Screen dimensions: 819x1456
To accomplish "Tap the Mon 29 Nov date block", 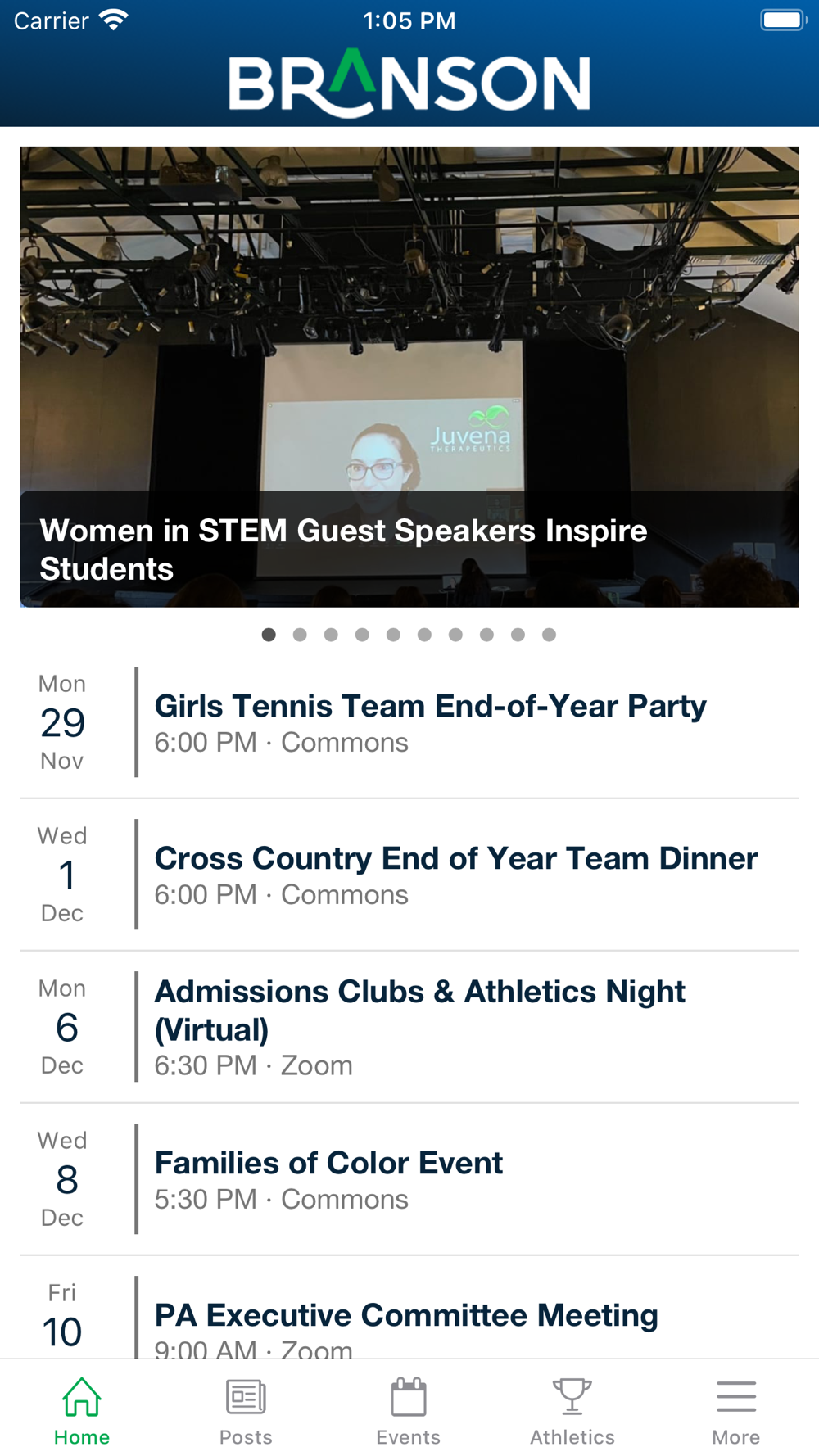I will [x=63, y=722].
